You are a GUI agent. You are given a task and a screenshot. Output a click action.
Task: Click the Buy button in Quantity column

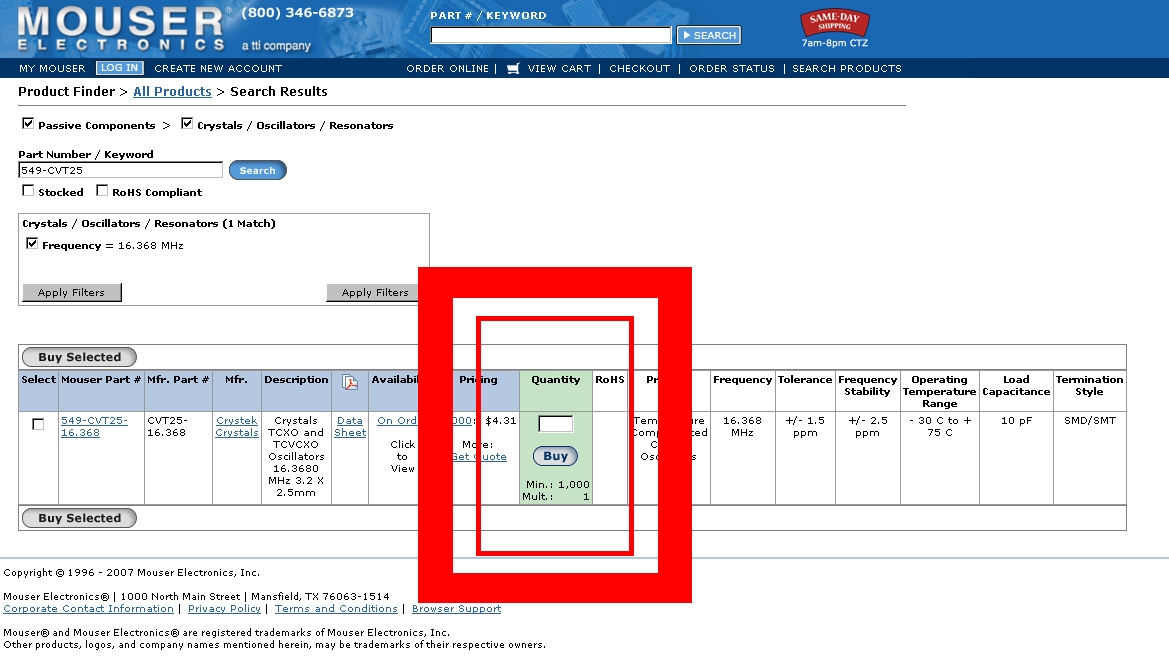[555, 456]
